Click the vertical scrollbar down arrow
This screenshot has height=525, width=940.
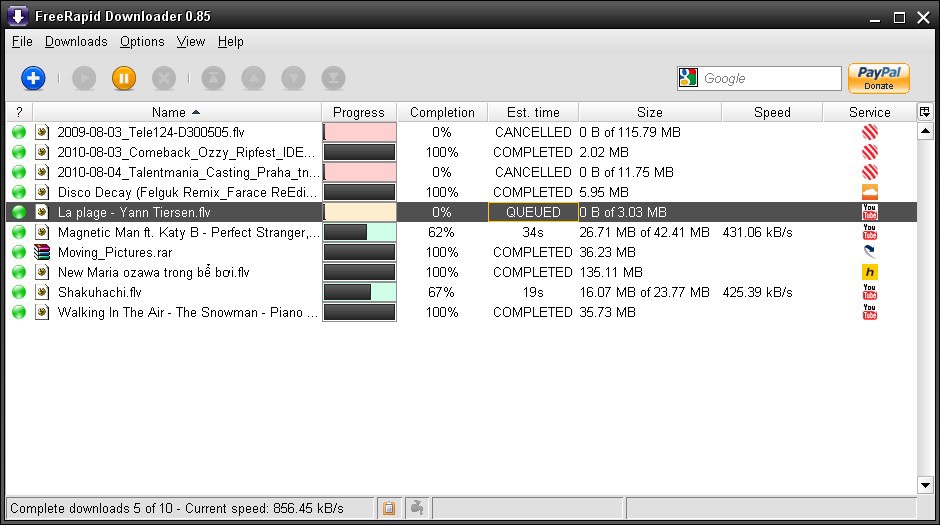click(x=925, y=485)
